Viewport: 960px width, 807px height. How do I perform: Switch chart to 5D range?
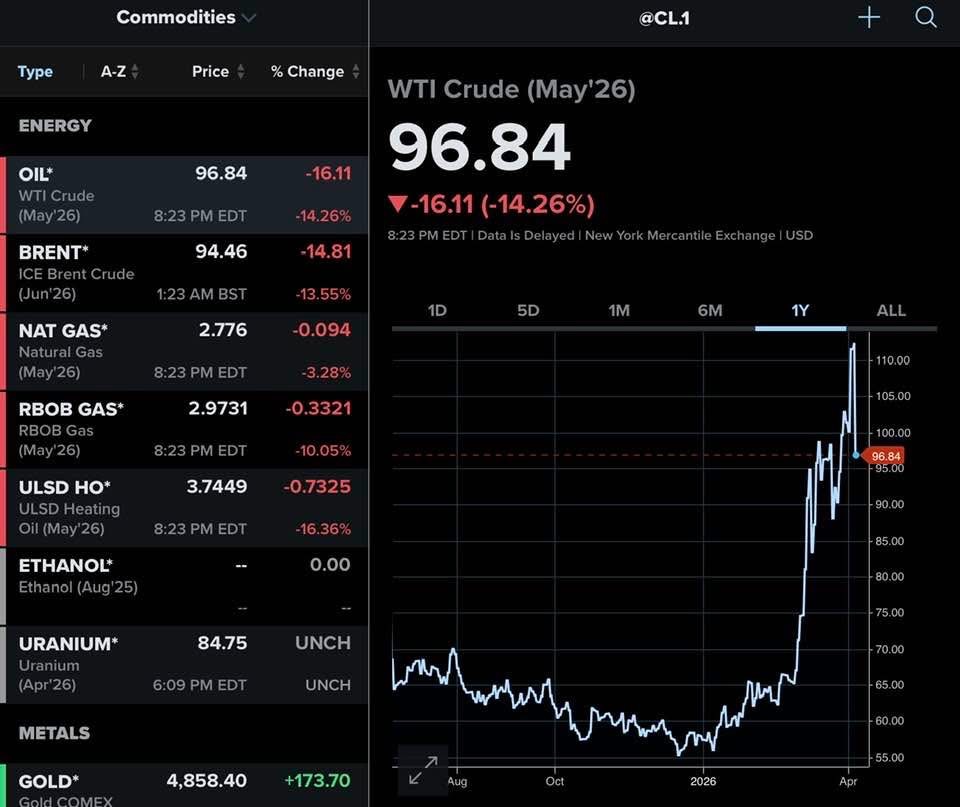(x=528, y=310)
